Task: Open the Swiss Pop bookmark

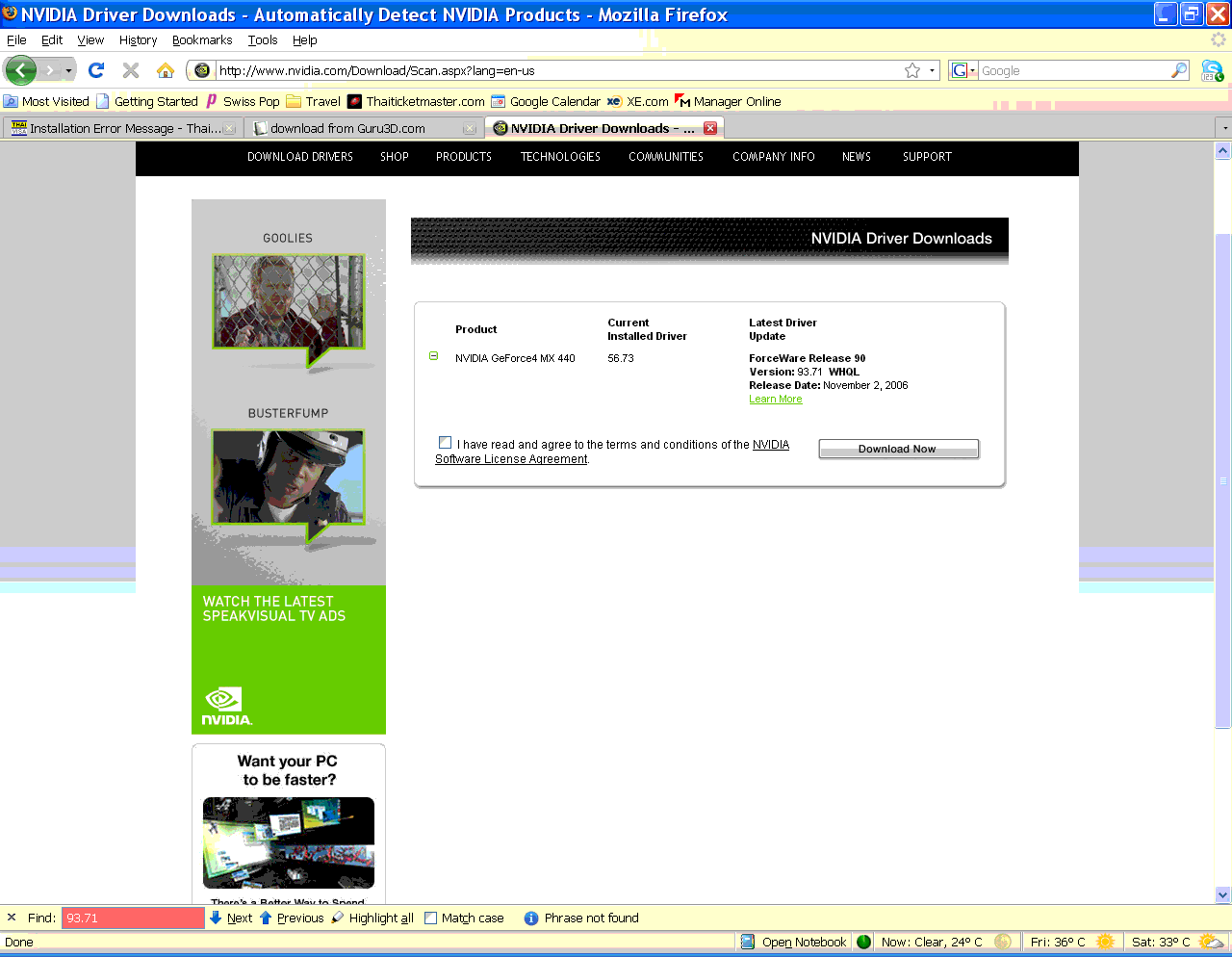Action: point(243,101)
